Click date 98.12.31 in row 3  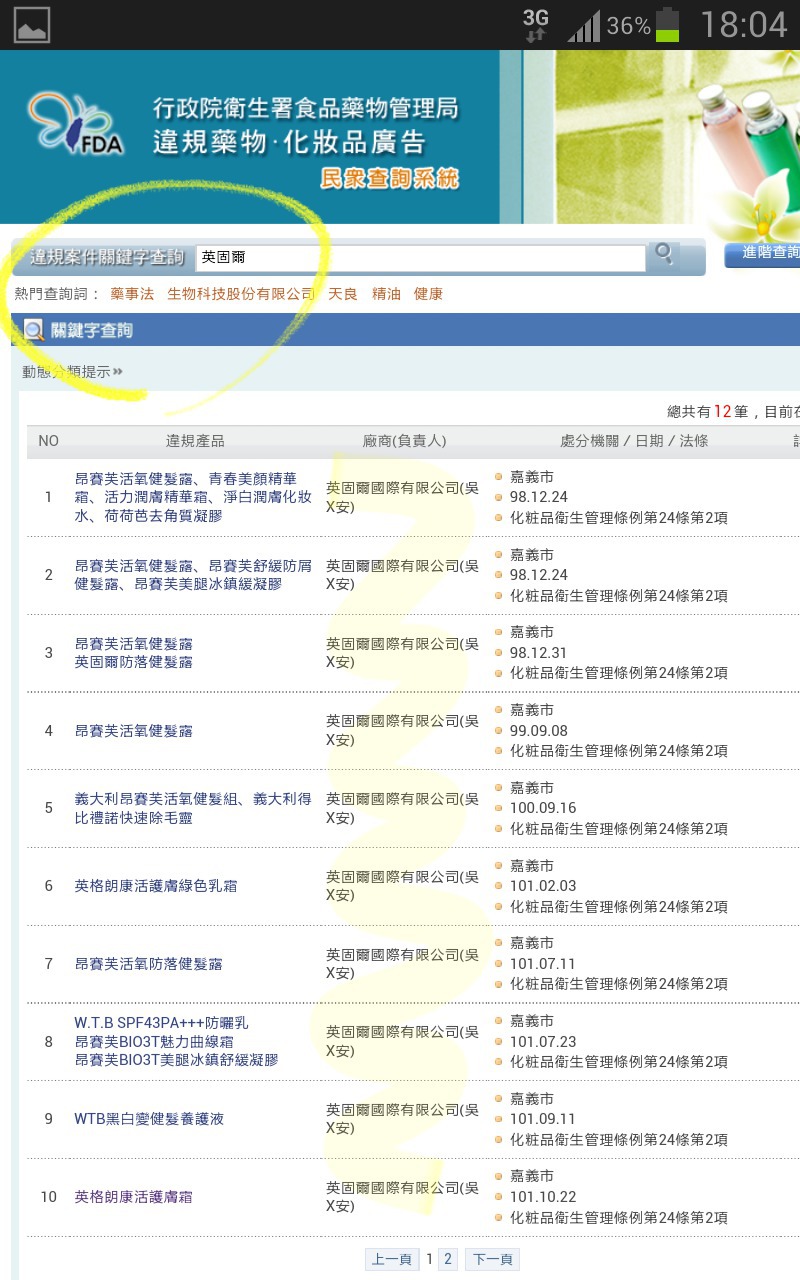pyautogui.click(x=538, y=653)
